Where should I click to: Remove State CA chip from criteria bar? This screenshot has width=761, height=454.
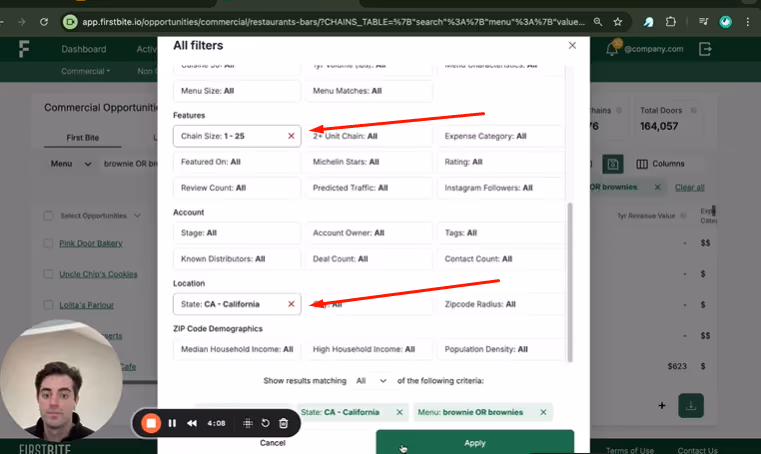[399, 412]
